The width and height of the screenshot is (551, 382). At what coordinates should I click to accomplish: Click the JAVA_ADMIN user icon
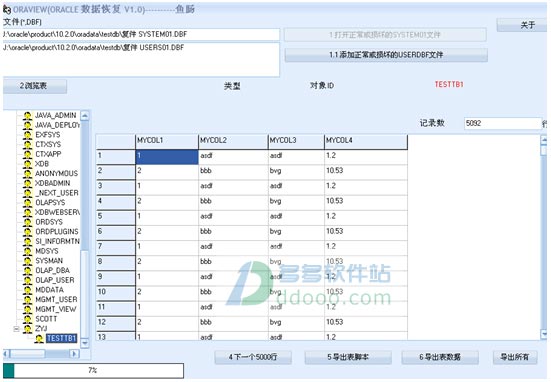pyautogui.click(x=27, y=115)
